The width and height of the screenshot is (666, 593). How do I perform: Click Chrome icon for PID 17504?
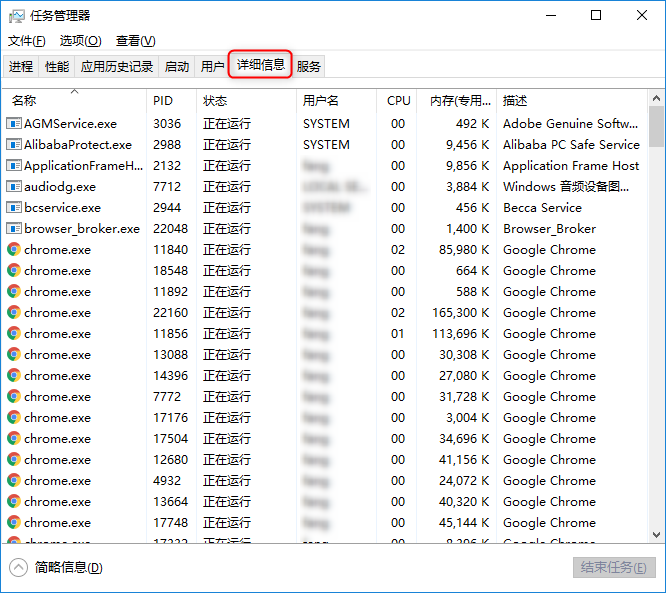(x=14, y=439)
